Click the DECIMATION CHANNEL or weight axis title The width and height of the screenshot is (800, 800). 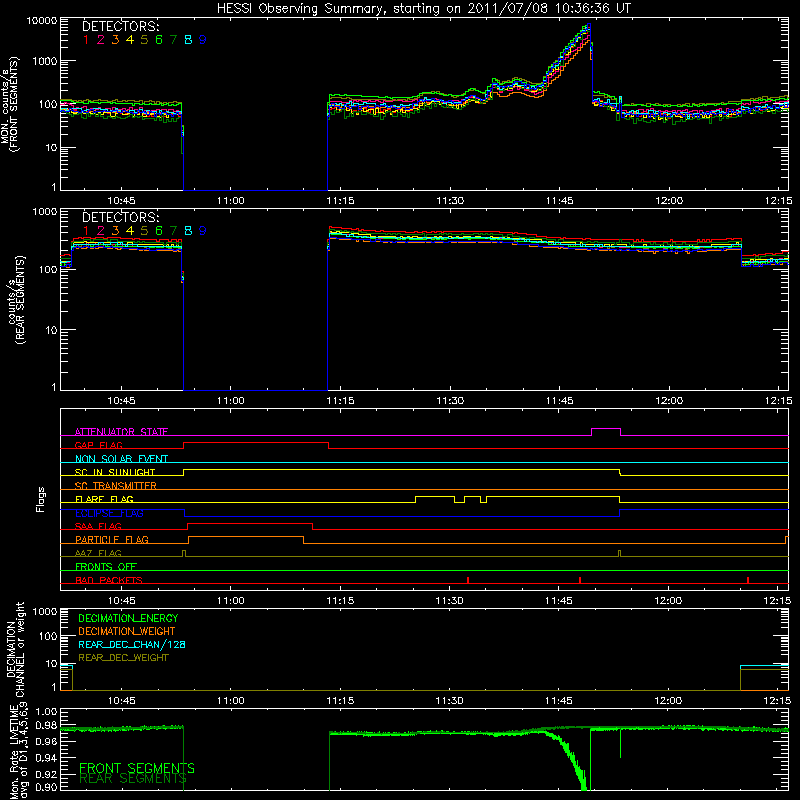pos(15,649)
